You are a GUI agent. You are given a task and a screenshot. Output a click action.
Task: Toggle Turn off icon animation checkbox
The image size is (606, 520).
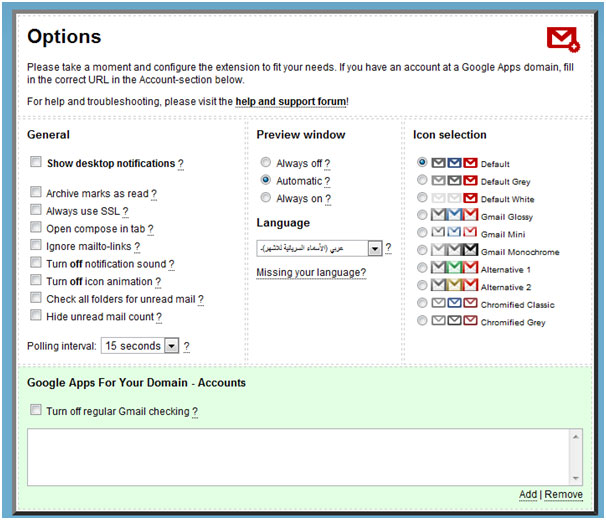36,280
